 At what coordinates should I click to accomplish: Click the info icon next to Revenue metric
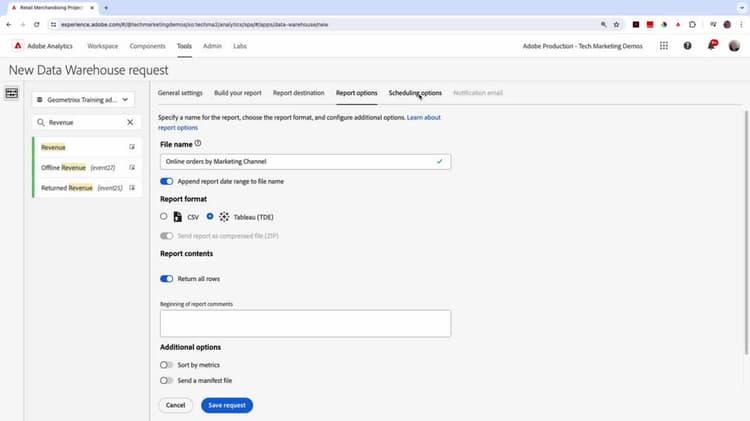click(x=132, y=147)
